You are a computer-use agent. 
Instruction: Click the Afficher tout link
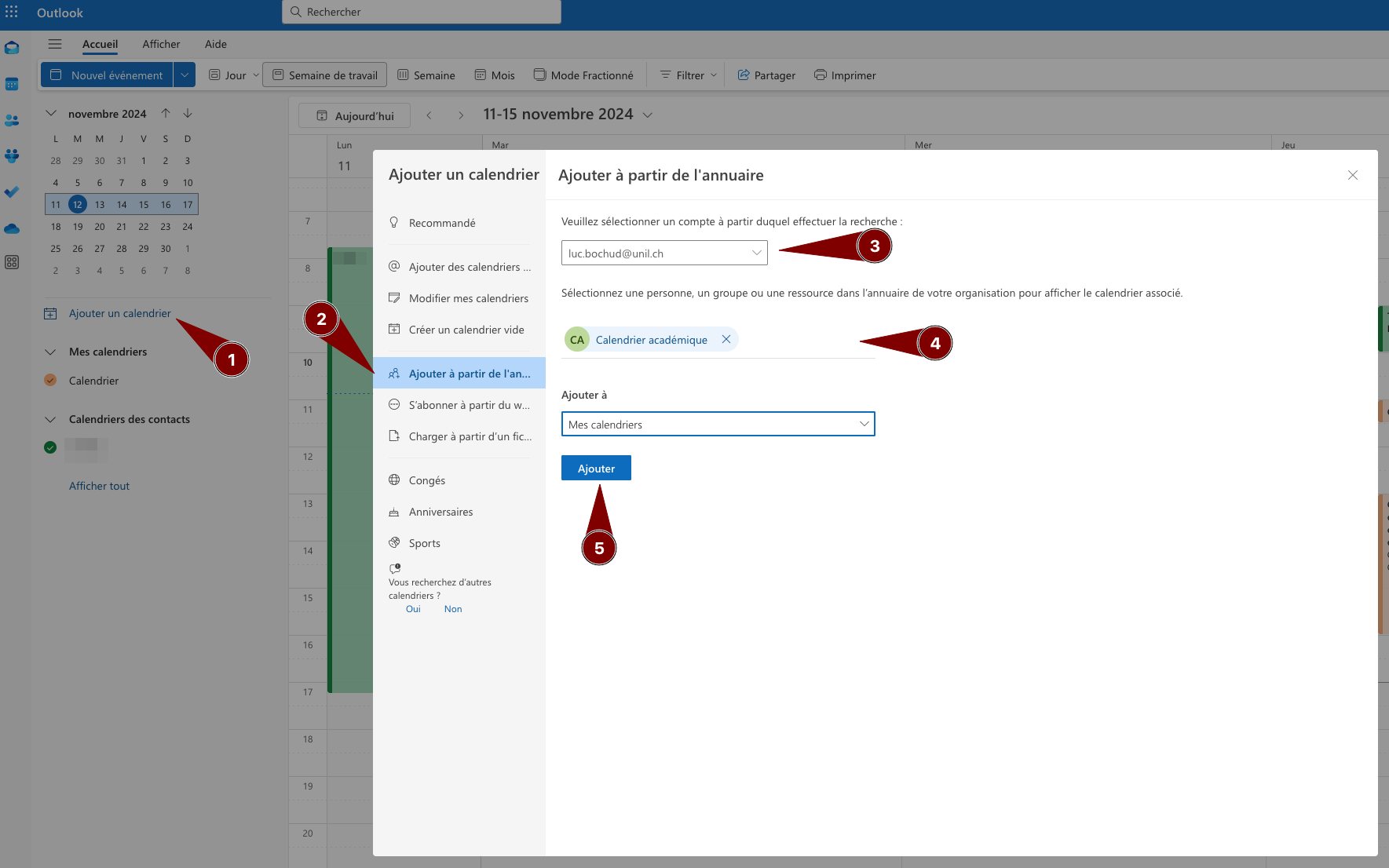tap(99, 486)
